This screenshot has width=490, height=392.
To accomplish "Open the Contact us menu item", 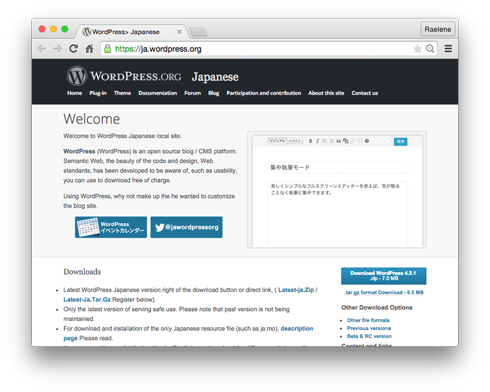I will pyautogui.click(x=365, y=93).
